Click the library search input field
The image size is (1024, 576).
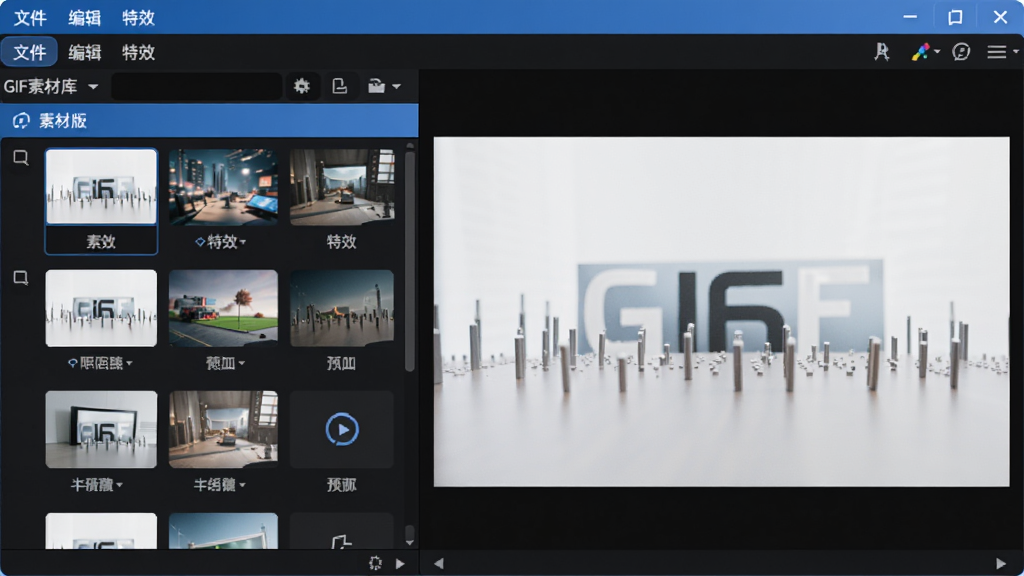coord(197,86)
